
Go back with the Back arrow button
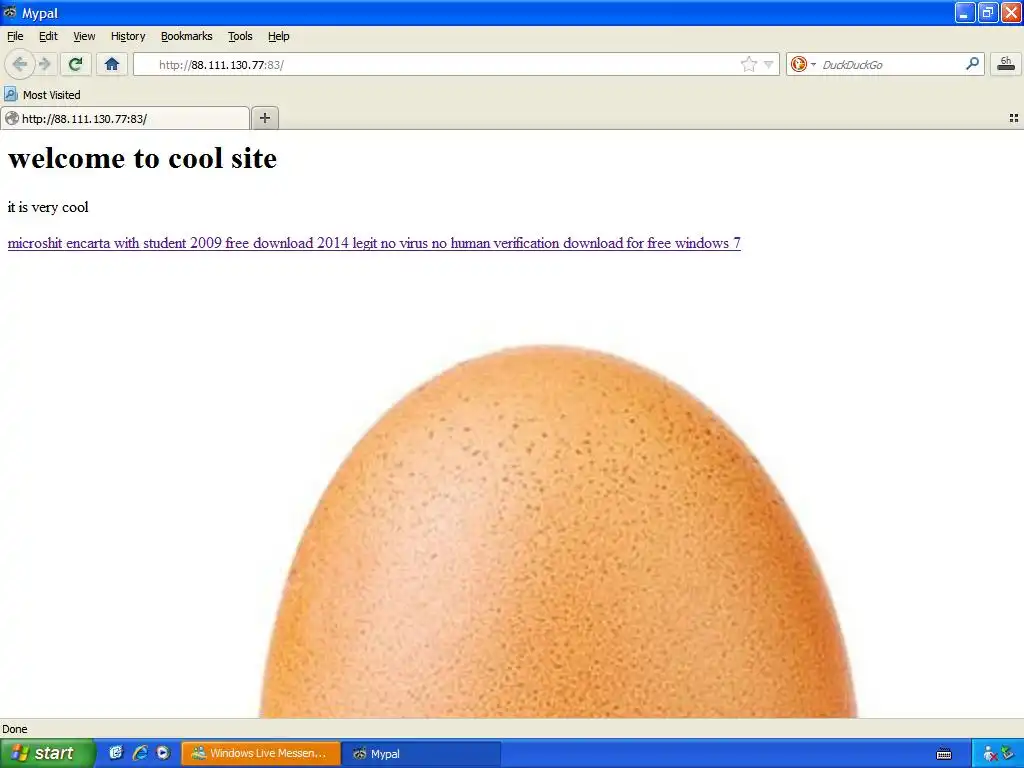click(20, 64)
